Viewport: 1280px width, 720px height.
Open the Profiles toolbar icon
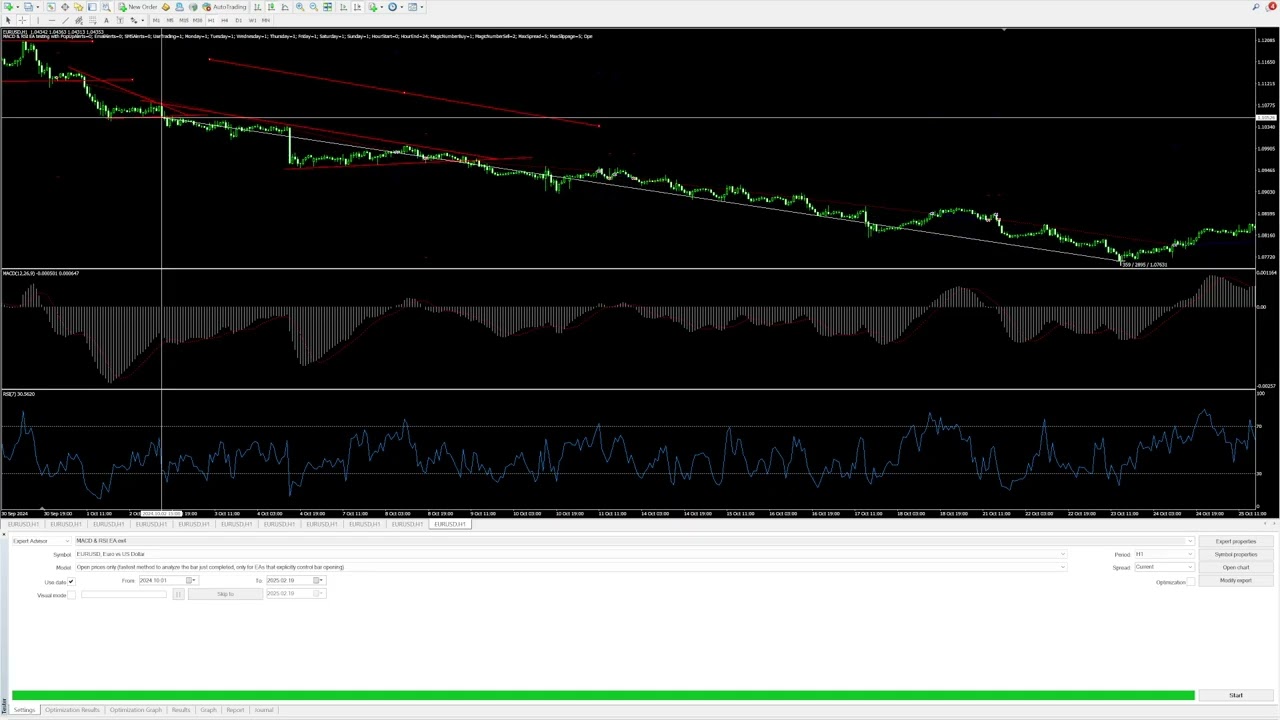click(x=29, y=7)
